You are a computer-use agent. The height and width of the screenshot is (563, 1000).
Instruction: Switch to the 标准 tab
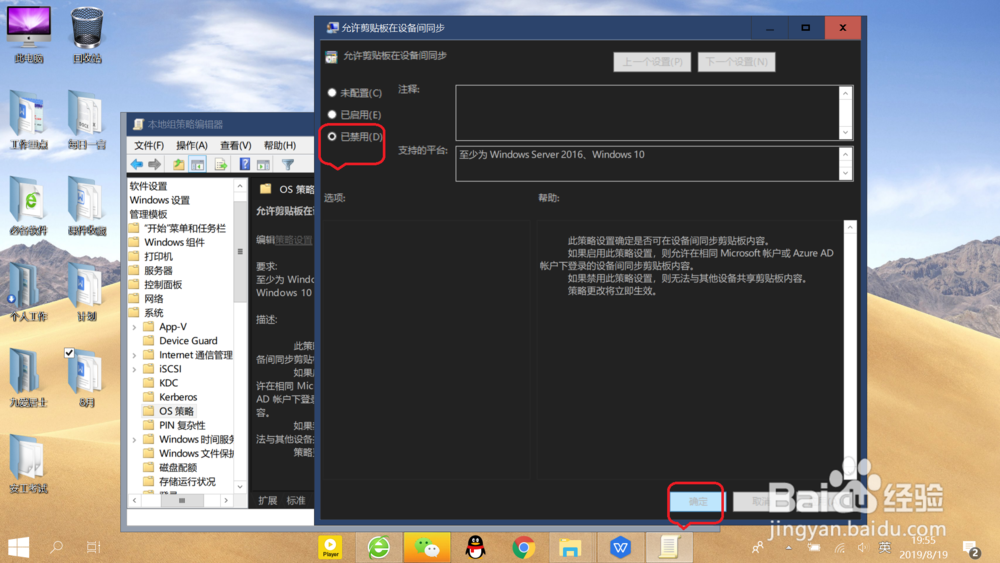(x=296, y=501)
